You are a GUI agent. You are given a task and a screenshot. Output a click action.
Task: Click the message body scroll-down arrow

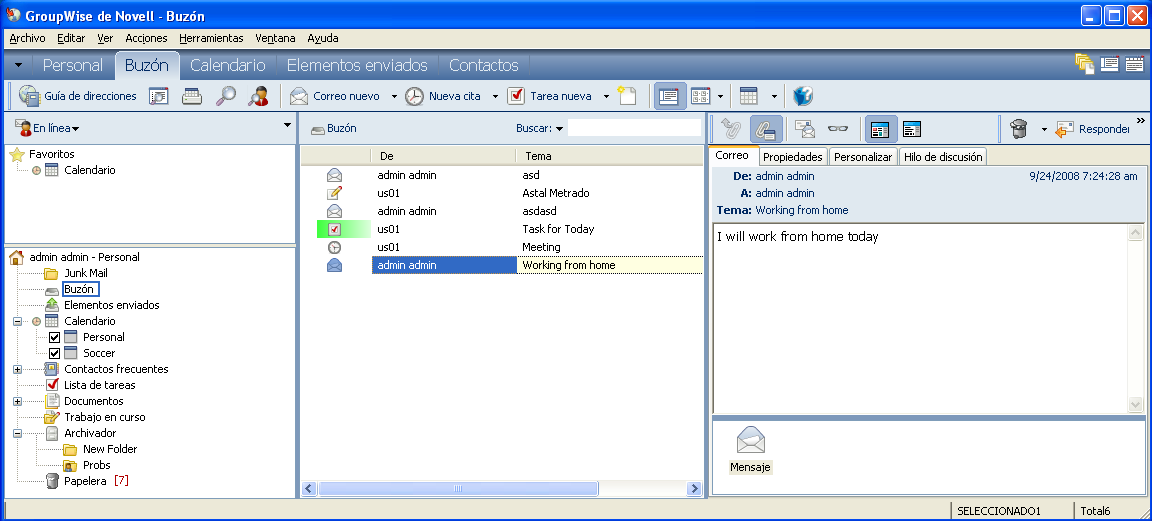1135,405
